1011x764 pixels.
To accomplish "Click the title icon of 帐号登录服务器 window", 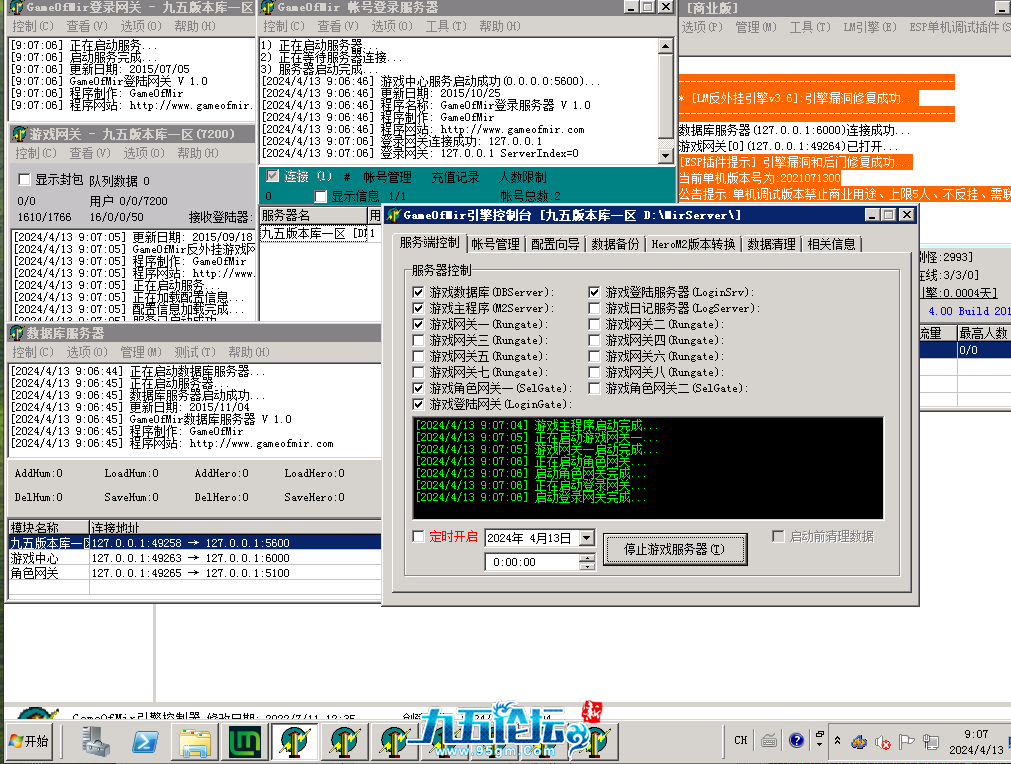I will pyautogui.click(x=268, y=7).
